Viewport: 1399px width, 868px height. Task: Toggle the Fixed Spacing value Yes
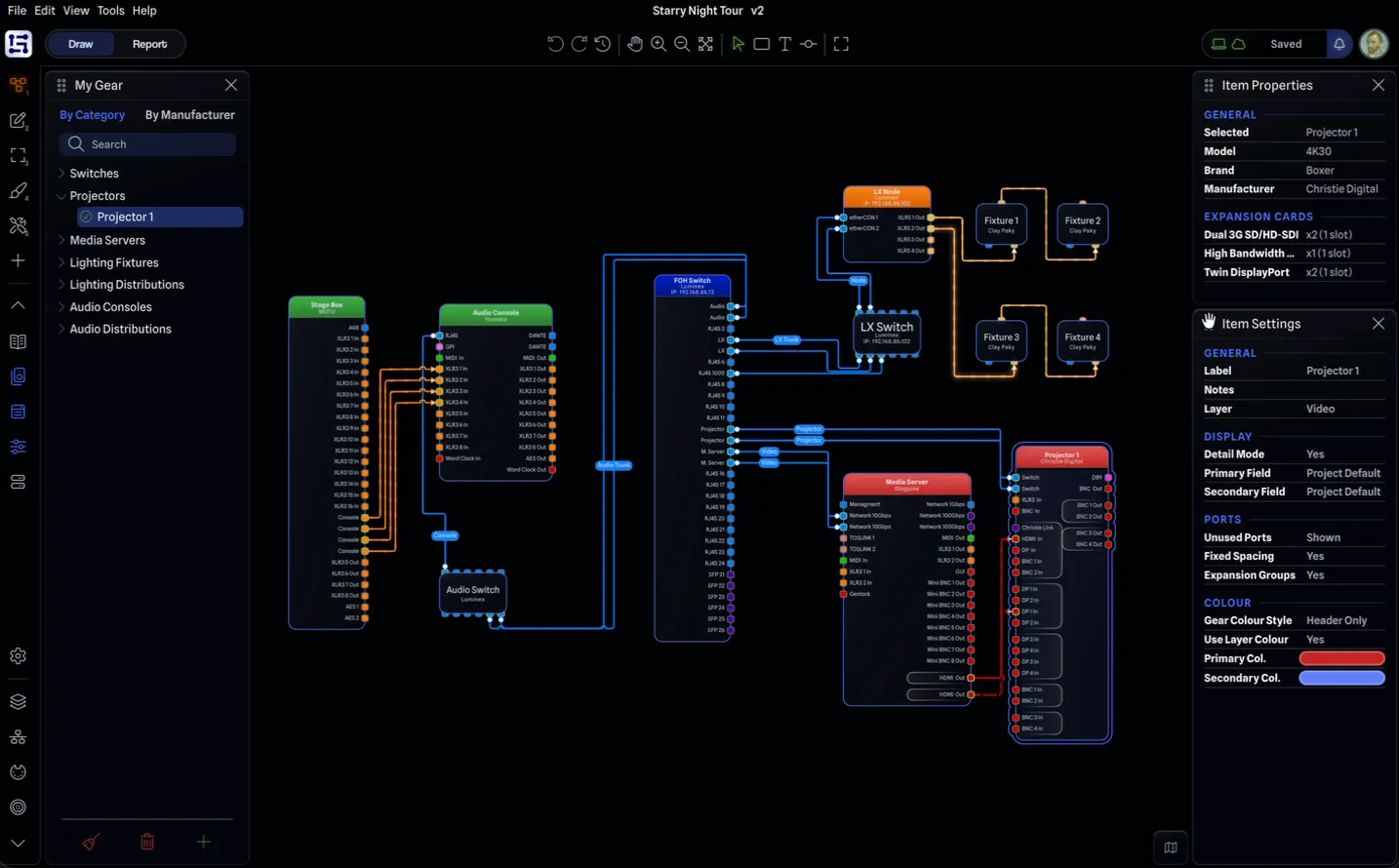point(1315,557)
